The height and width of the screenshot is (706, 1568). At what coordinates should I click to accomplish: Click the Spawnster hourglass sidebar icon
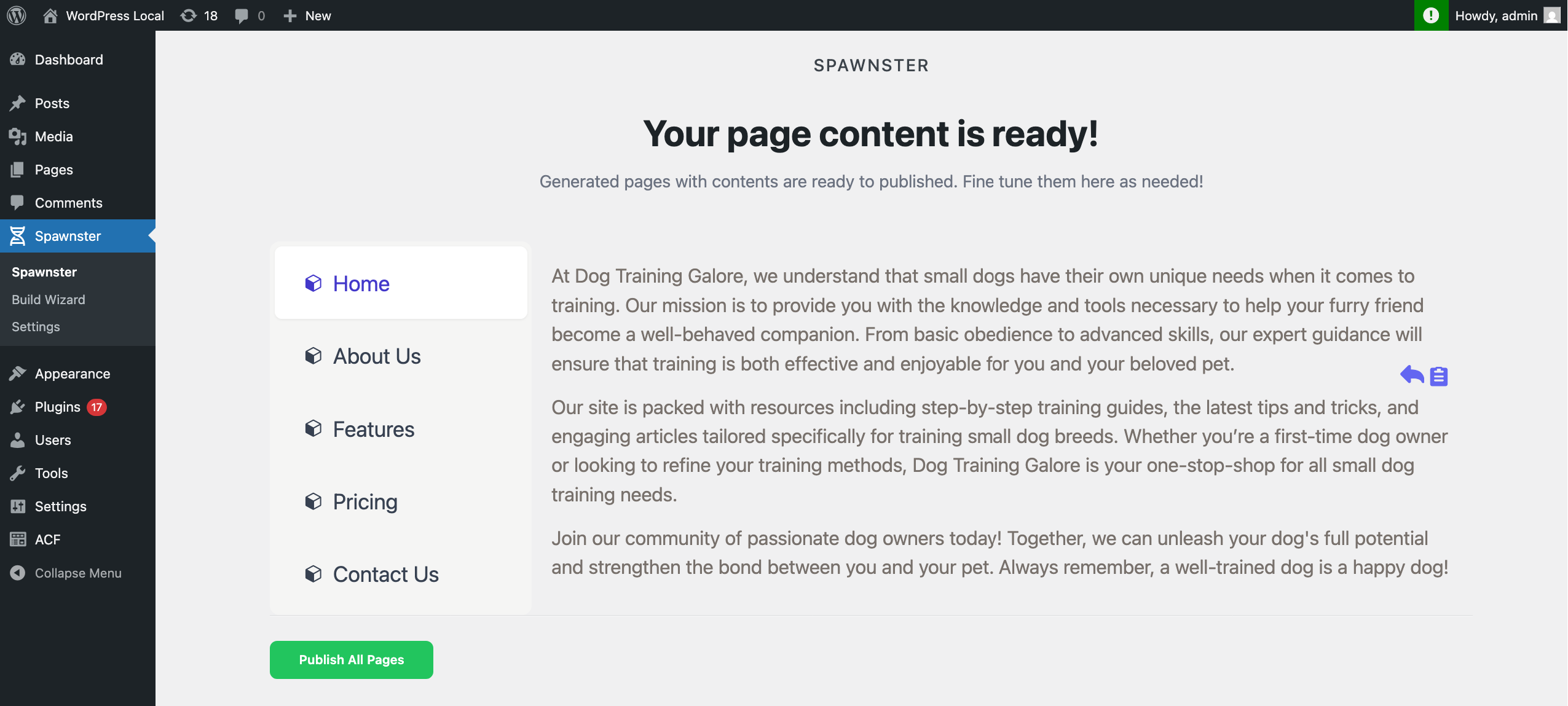[18, 236]
